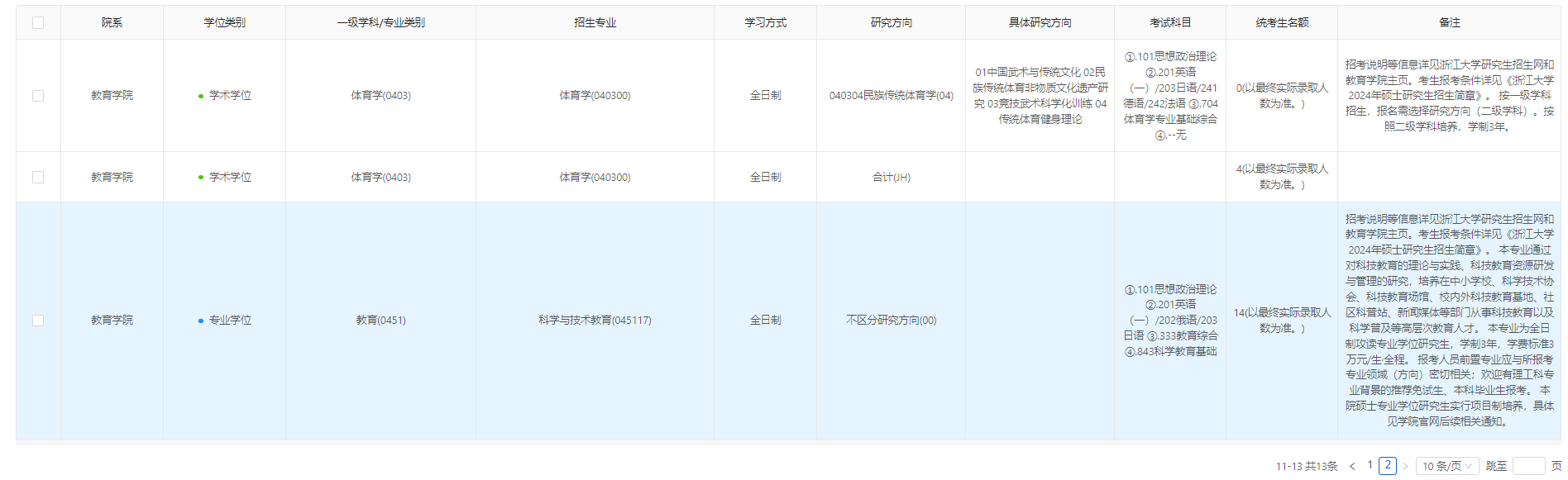This screenshot has width=1568, height=480.
Task: Click the 具体研究方向 column header
Action: click(1040, 23)
